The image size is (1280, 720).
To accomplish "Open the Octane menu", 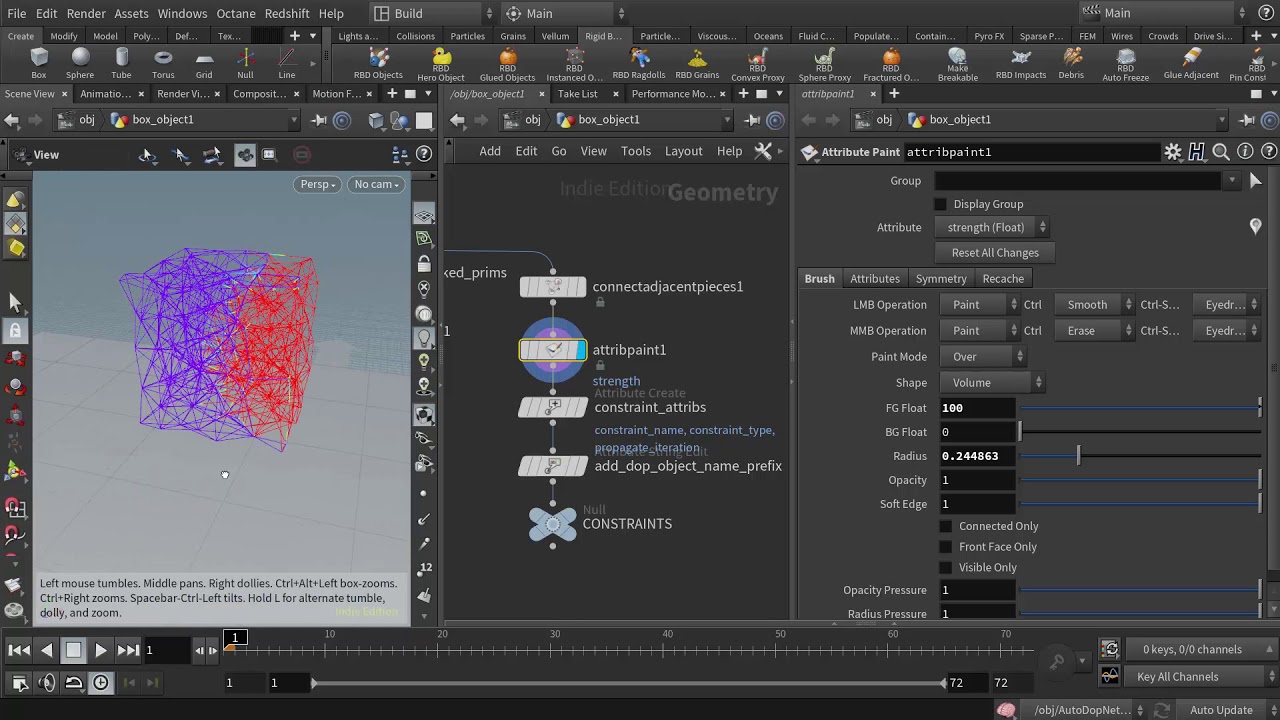I will coord(236,13).
